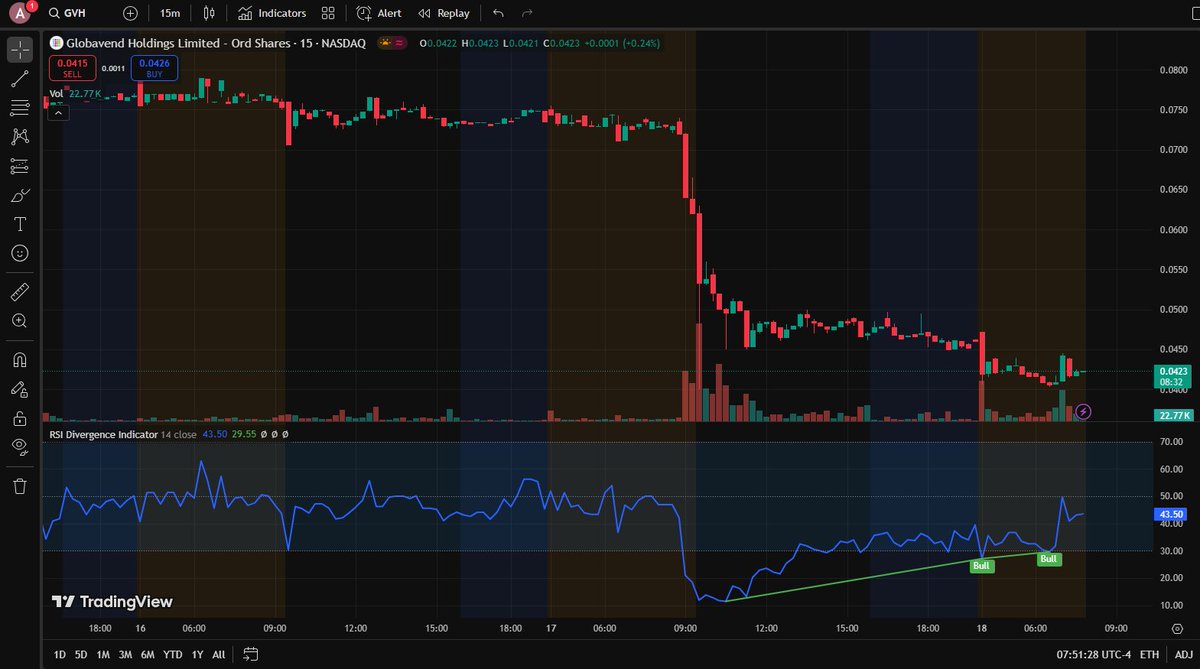Select the 1M date range

point(103,655)
